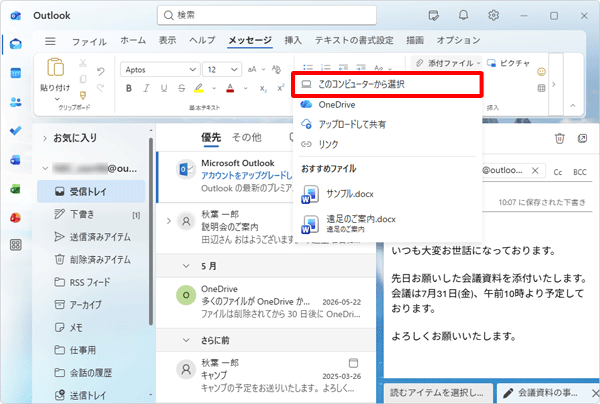Open the People contacts icon
Screen dimensions: 600x404
[16, 102]
